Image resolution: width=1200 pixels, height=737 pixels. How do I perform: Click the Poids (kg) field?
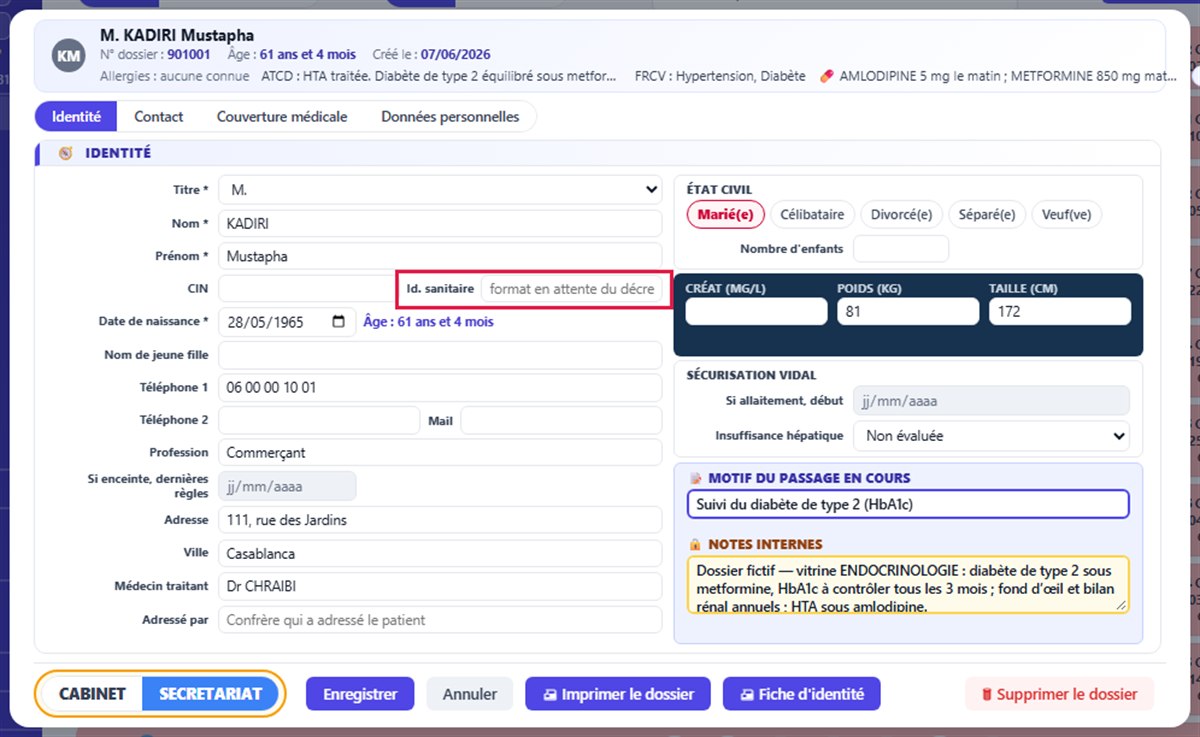coord(908,312)
